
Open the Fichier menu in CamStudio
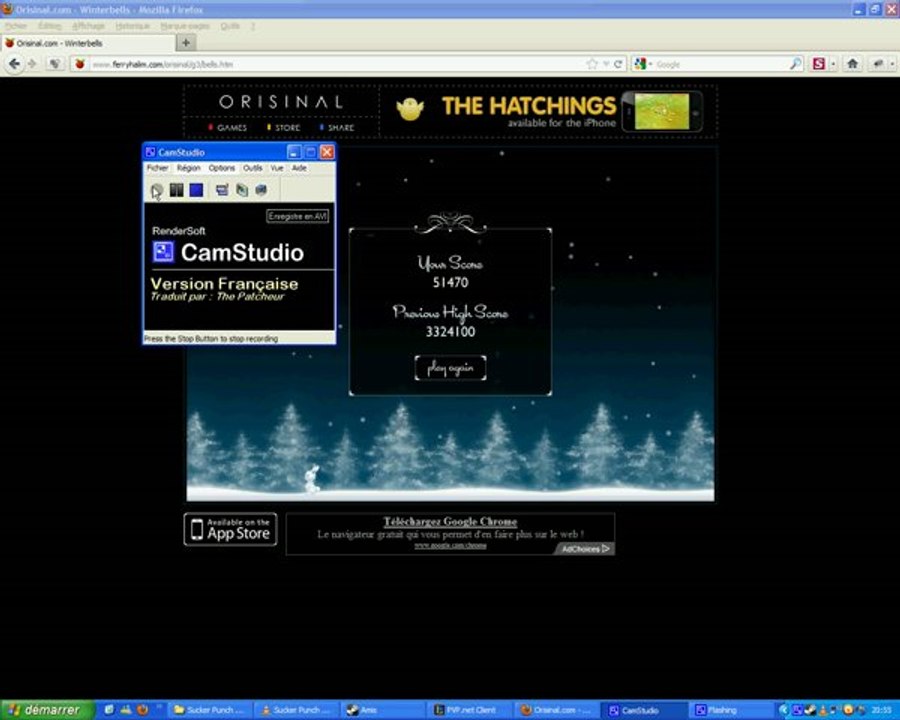point(157,168)
